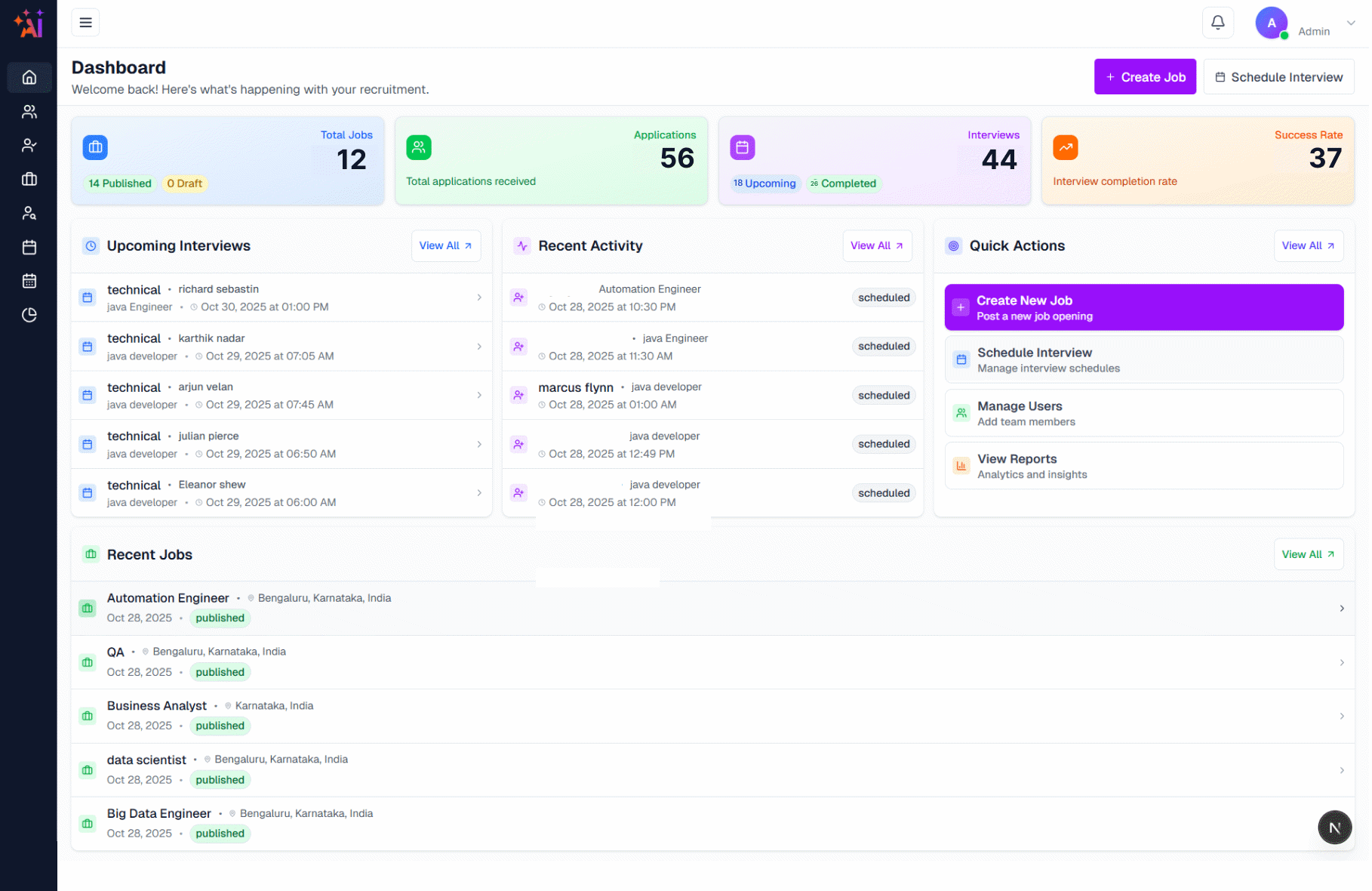Select the user-check icon in sidebar
The width and height of the screenshot is (1372, 891).
(x=29, y=145)
